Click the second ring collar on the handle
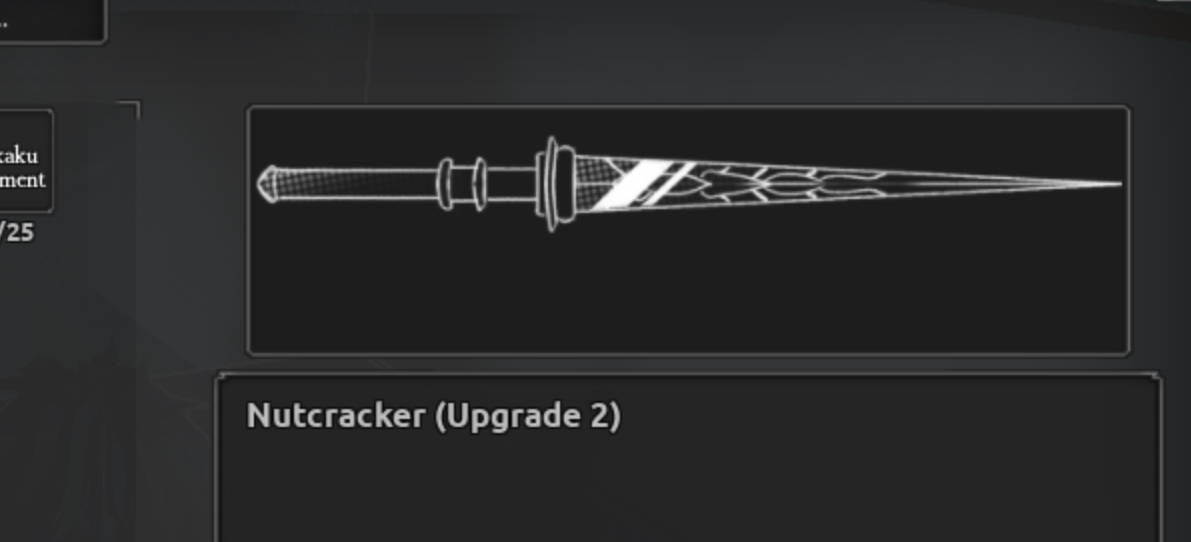1191x542 pixels. [479, 184]
